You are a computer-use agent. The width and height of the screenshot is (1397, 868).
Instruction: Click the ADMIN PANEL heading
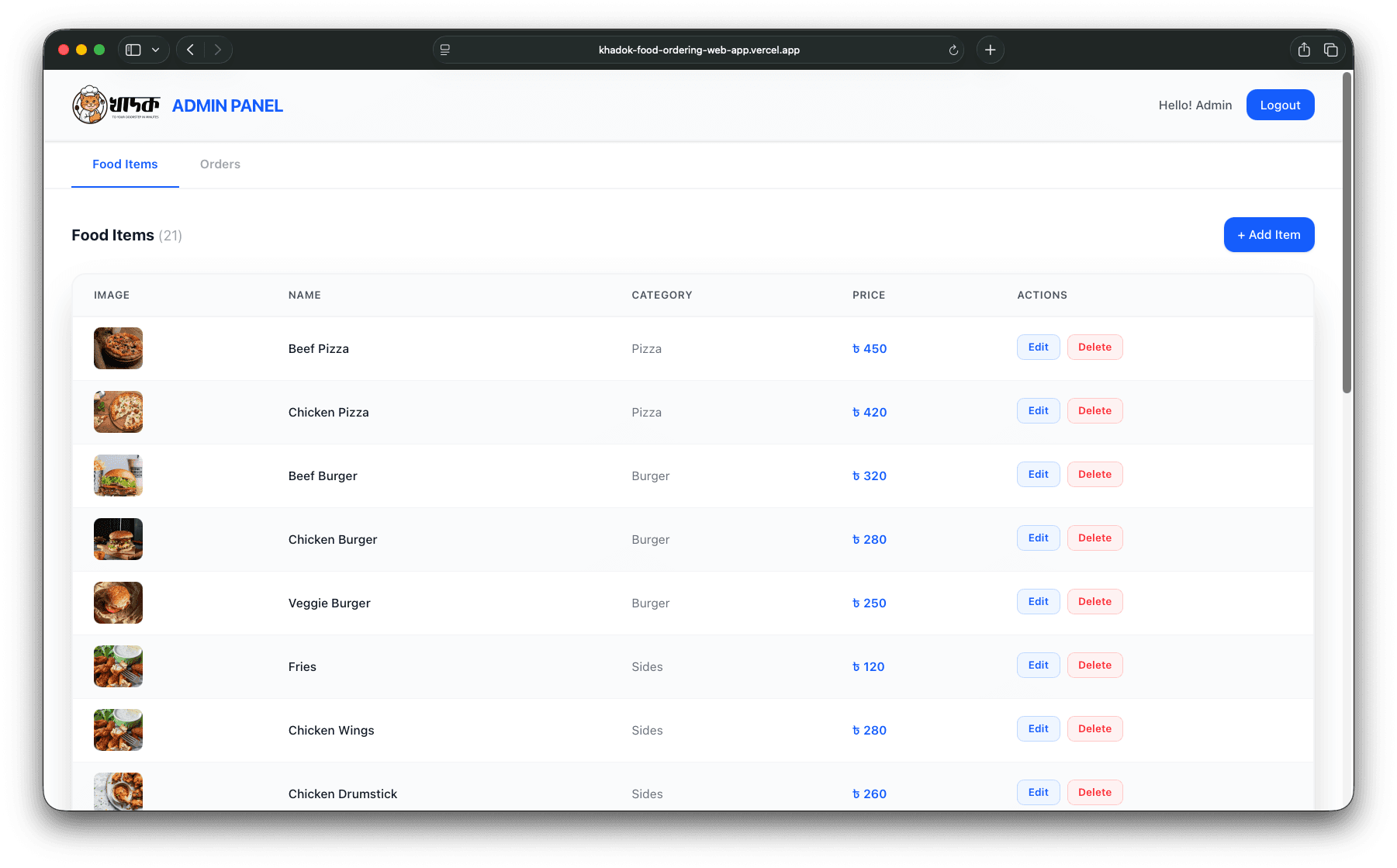click(x=227, y=105)
